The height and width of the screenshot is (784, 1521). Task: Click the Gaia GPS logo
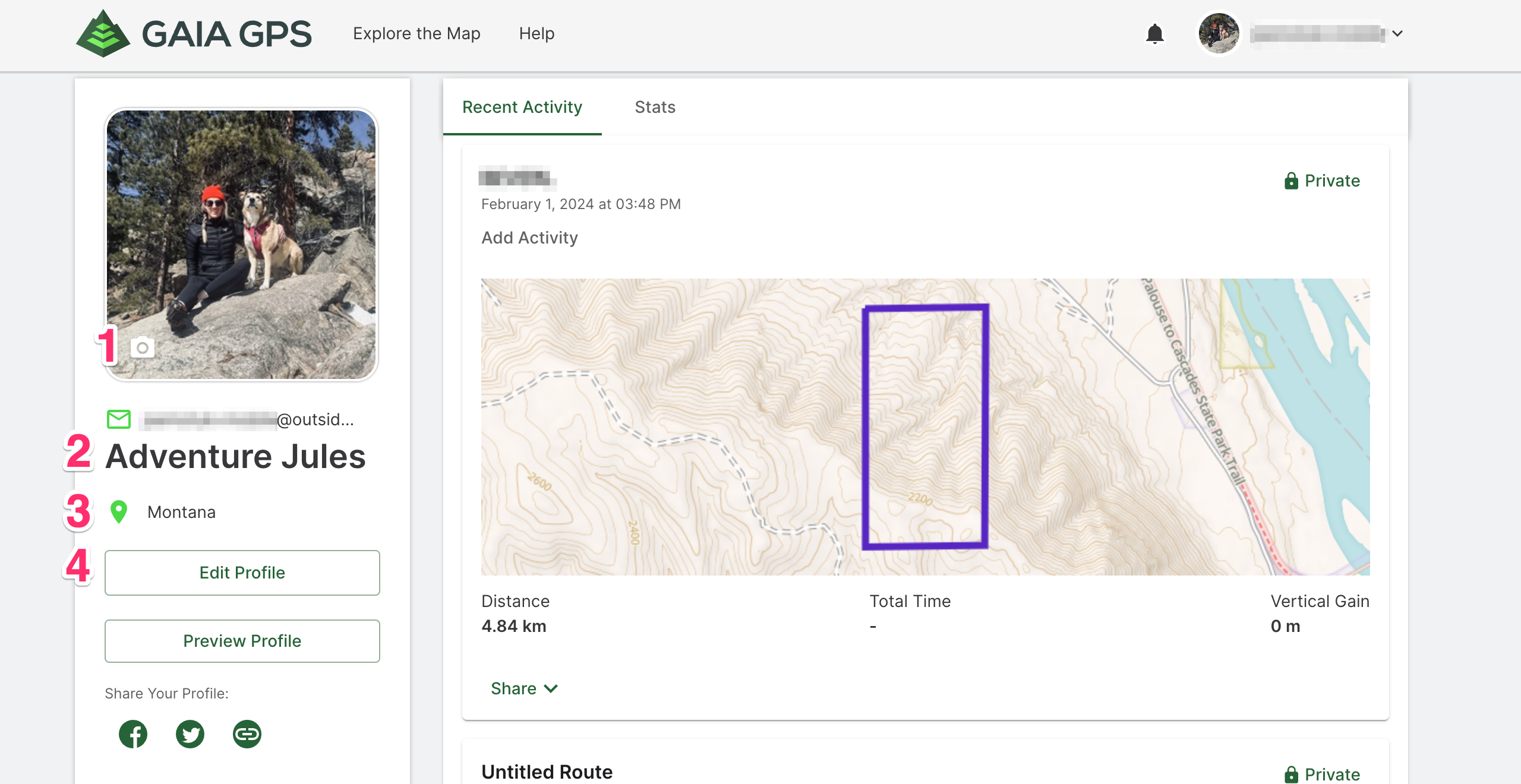[x=194, y=33]
